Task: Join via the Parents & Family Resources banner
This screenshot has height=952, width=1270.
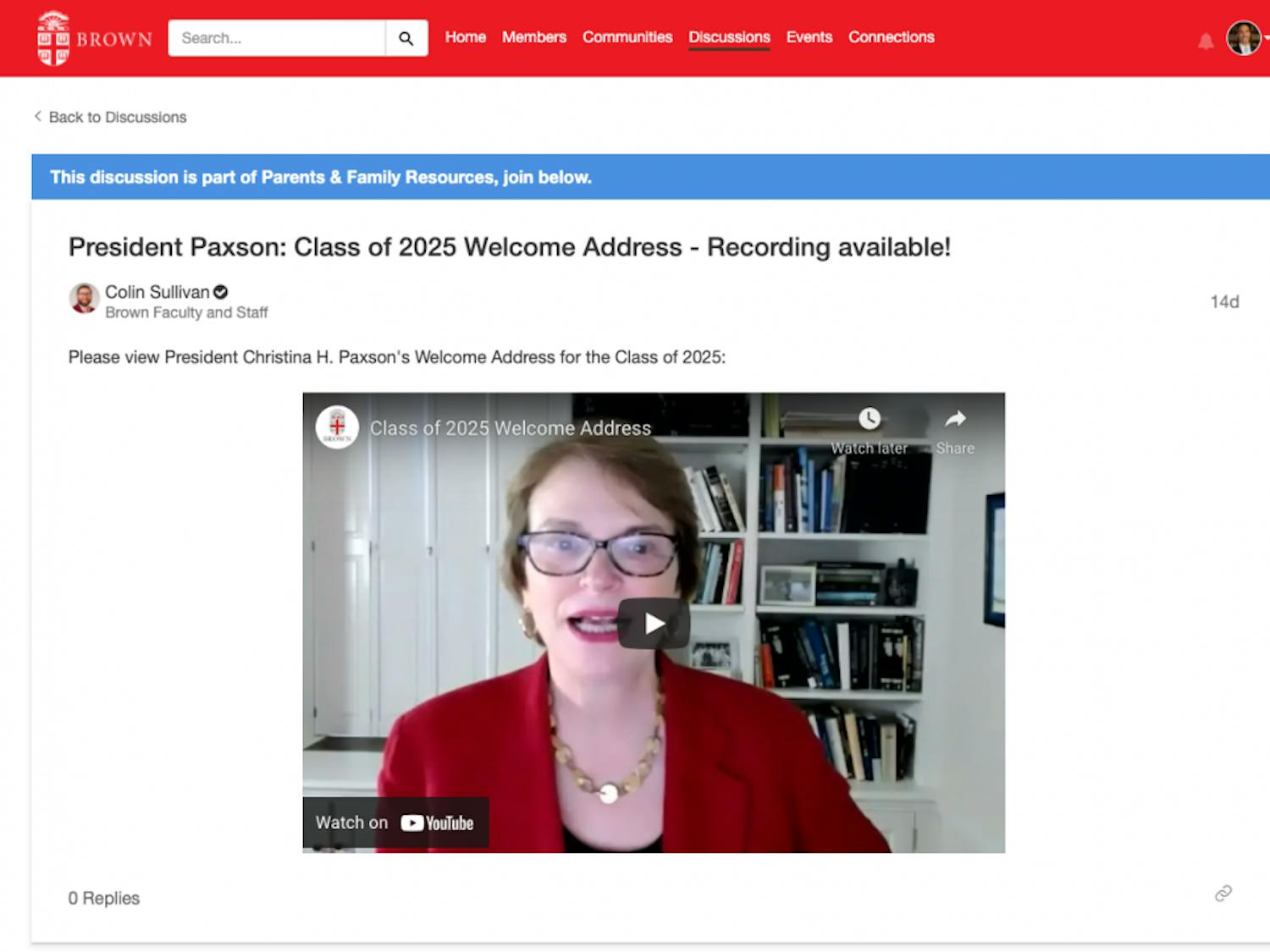Action: pyautogui.click(x=320, y=178)
